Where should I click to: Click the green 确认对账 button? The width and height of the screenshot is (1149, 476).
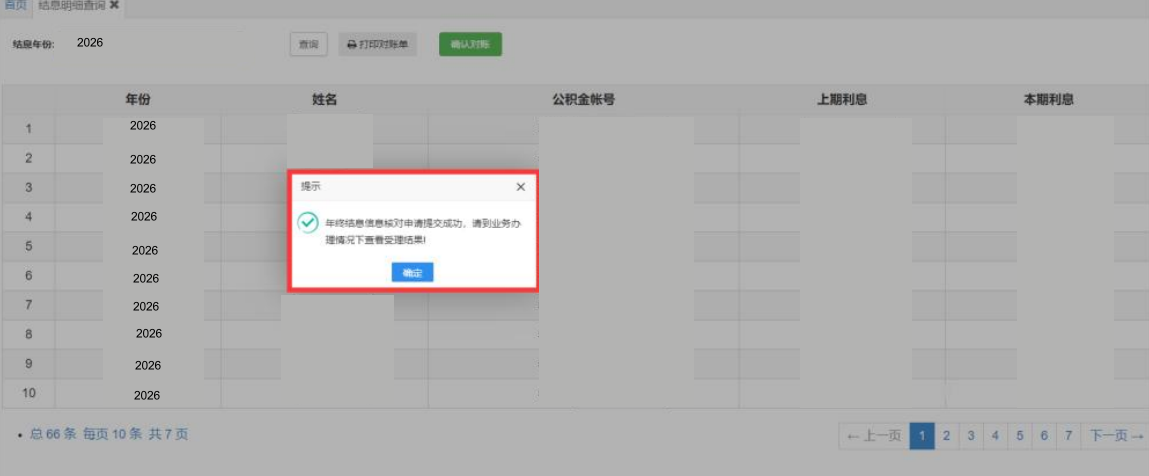(470, 45)
